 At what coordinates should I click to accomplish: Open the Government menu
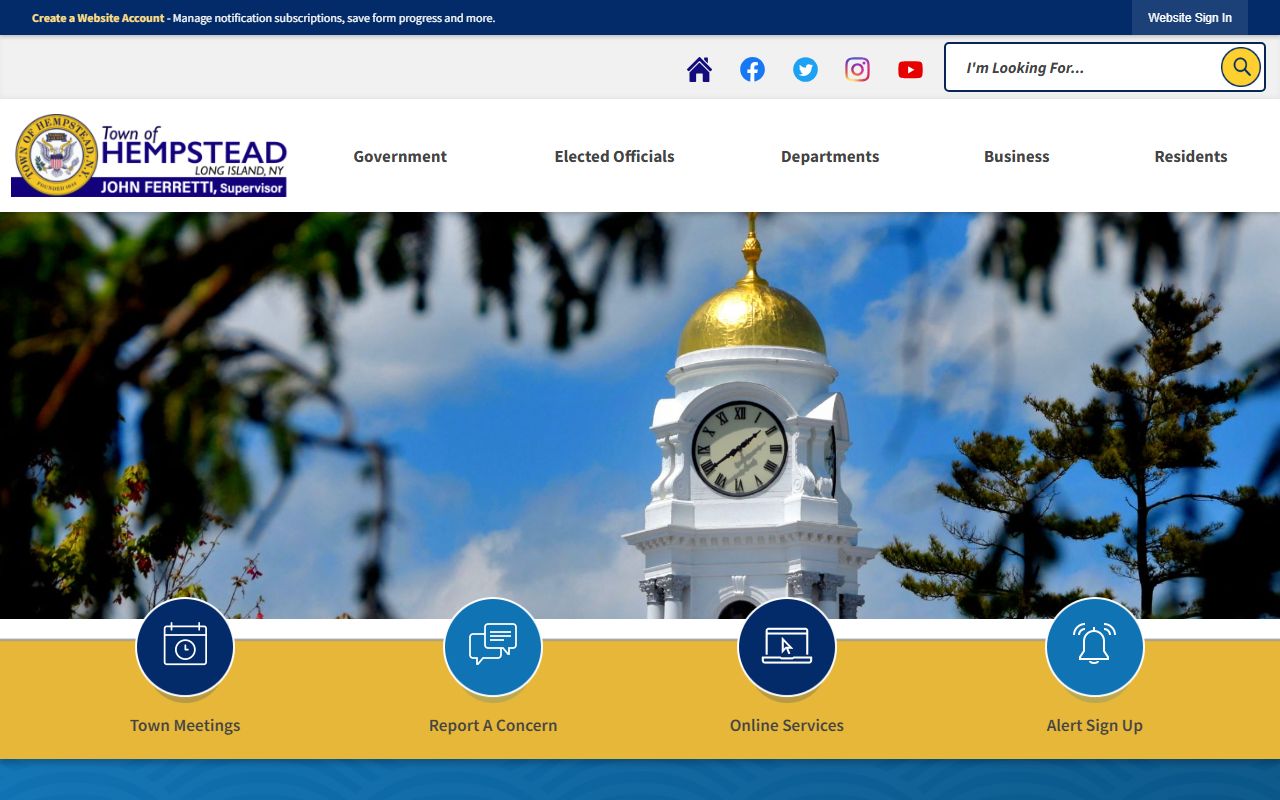point(400,156)
